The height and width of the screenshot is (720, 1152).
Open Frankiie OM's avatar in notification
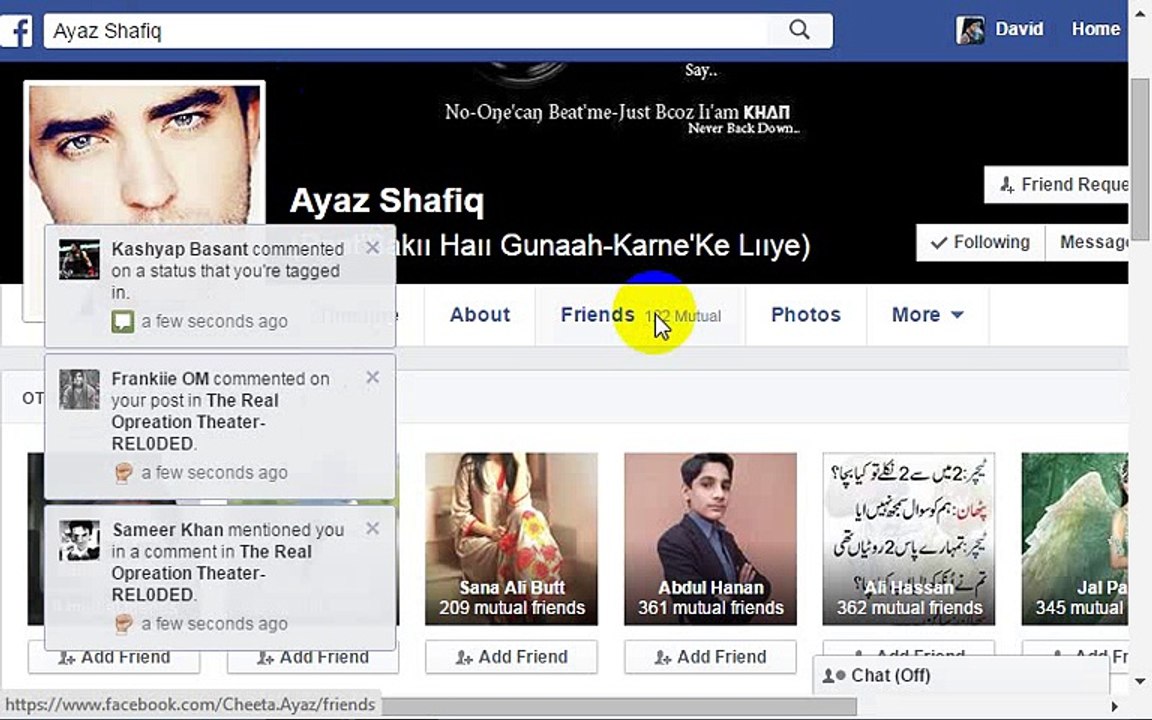pos(79,389)
